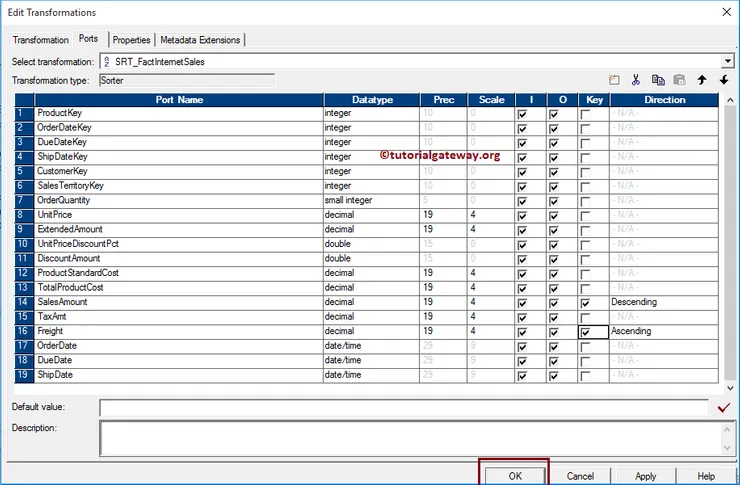
Task: Select row number 1 header
Action: click(24, 113)
